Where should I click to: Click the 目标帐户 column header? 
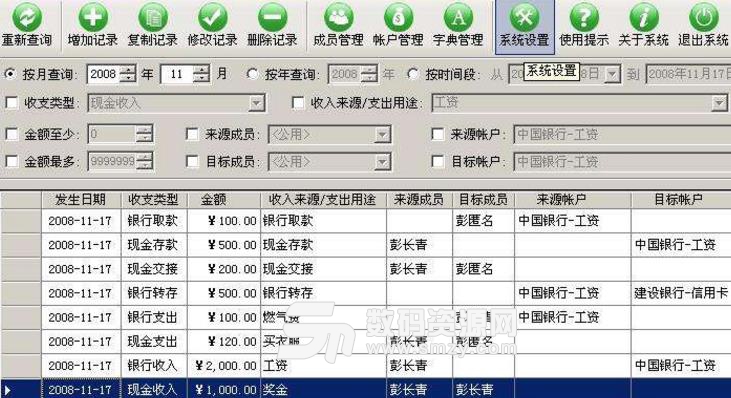681,199
